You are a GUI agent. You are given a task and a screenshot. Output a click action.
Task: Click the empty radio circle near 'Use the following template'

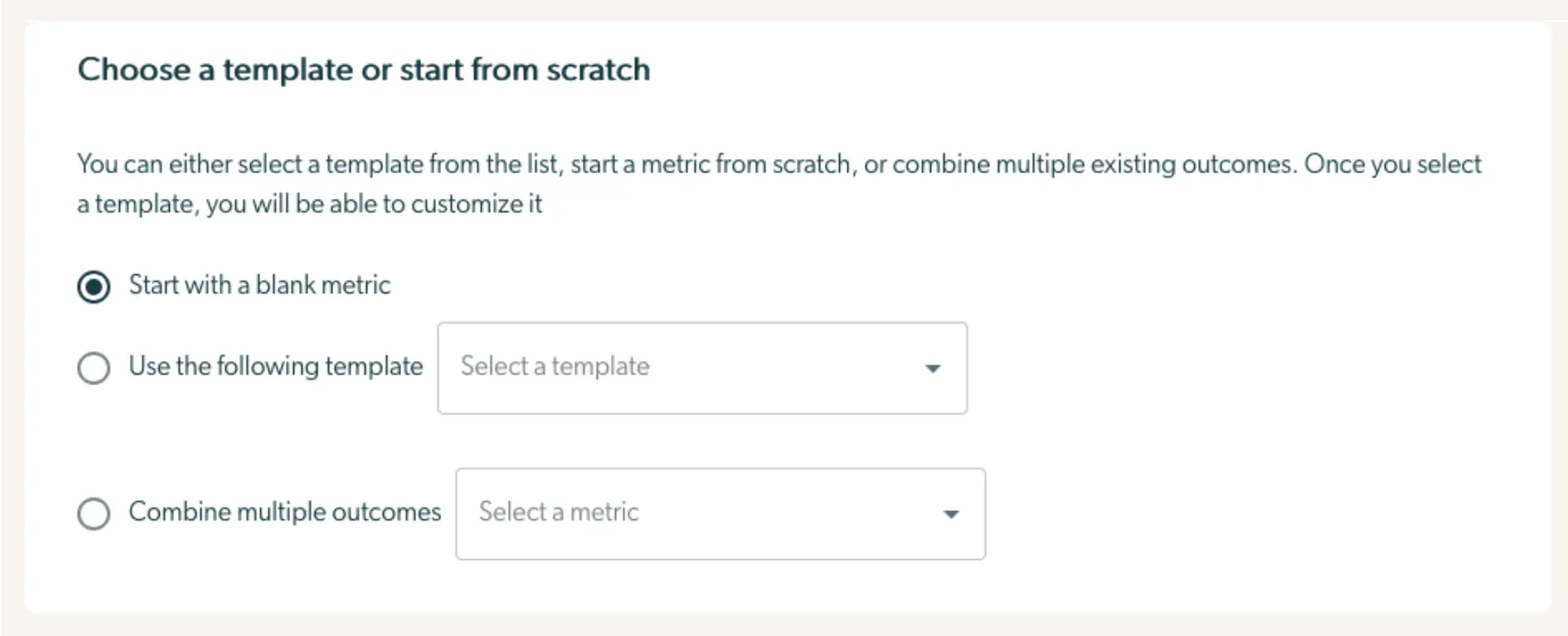click(94, 367)
